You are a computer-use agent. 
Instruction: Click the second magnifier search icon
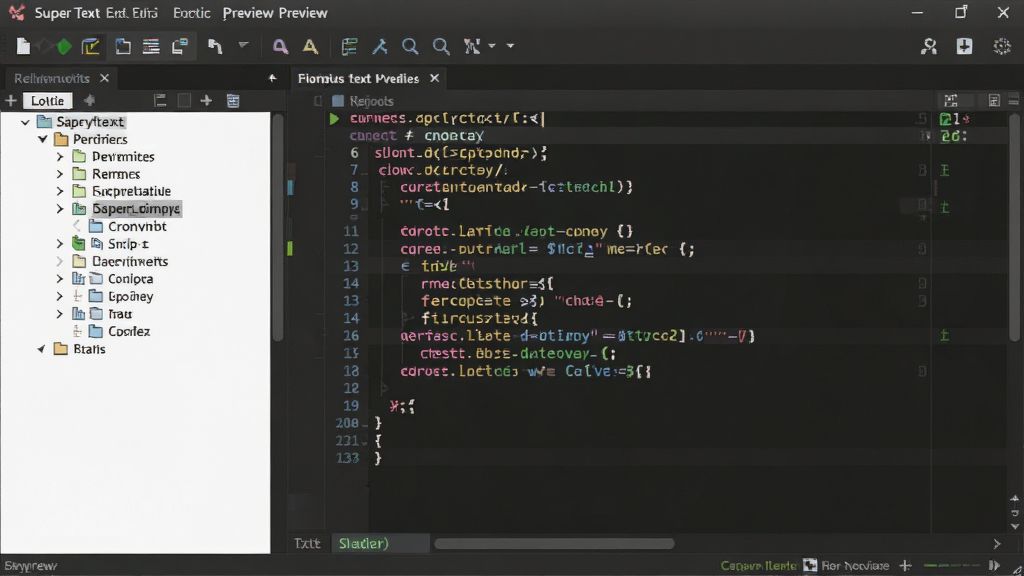click(x=441, y=46)
